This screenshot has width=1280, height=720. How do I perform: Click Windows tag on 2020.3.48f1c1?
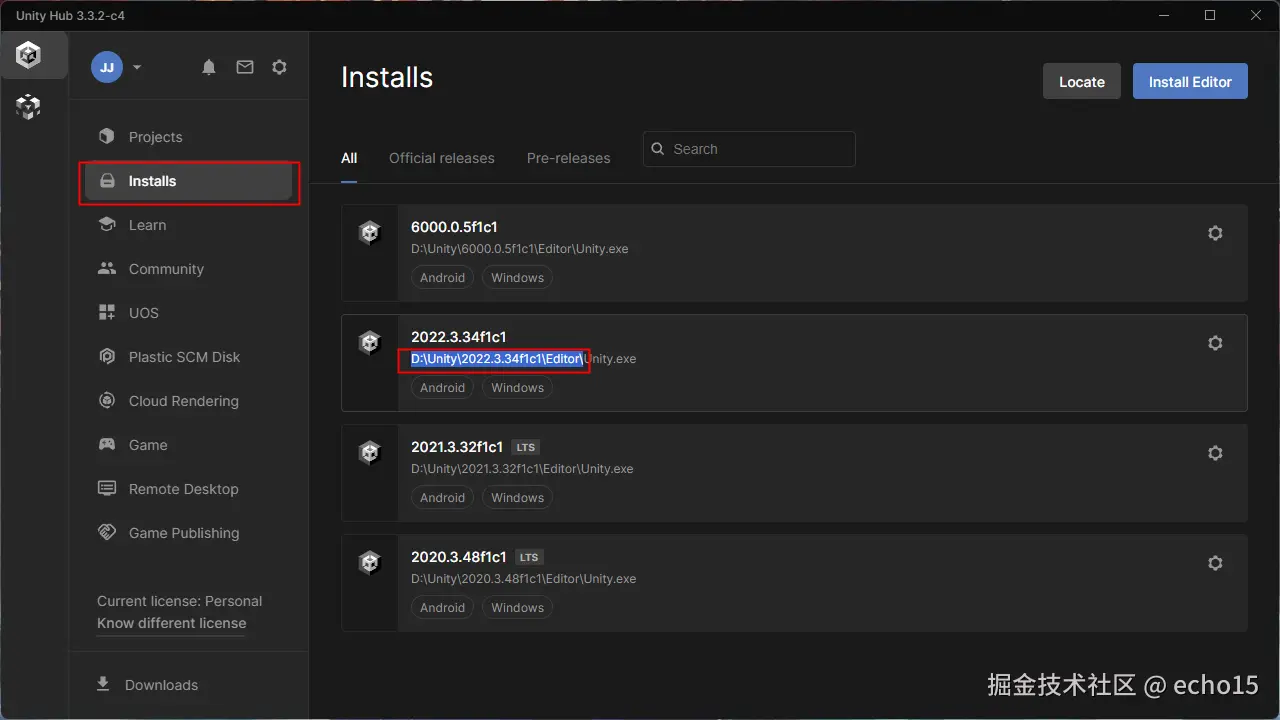tap(517, 608)
